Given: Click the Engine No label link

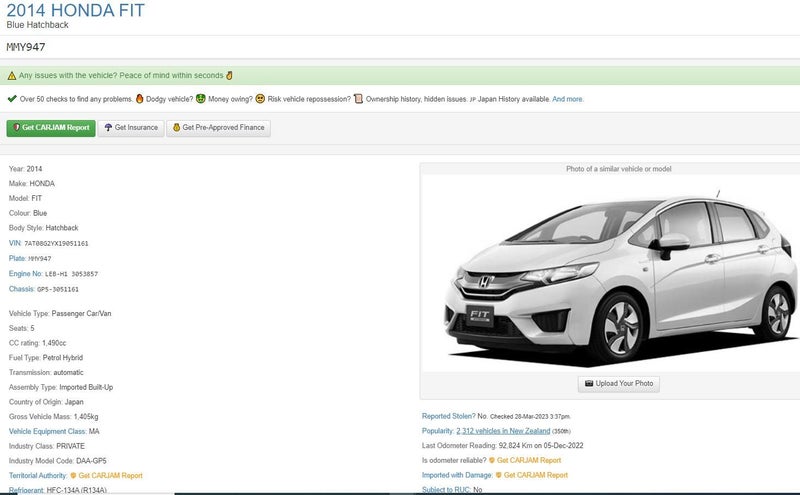Looking at the screenshot, I should click(26, 274).
